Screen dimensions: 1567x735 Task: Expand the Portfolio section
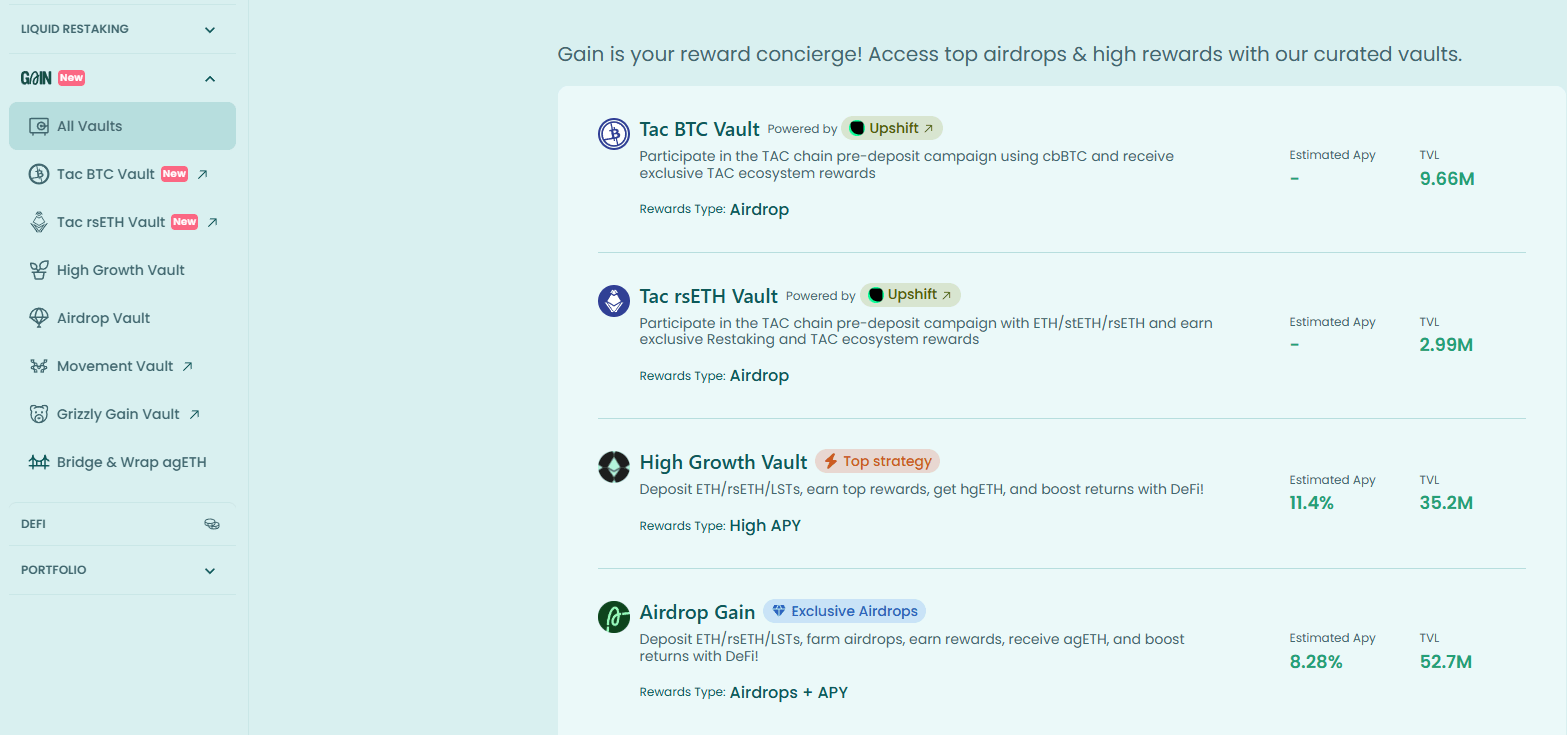pos(210,571)
